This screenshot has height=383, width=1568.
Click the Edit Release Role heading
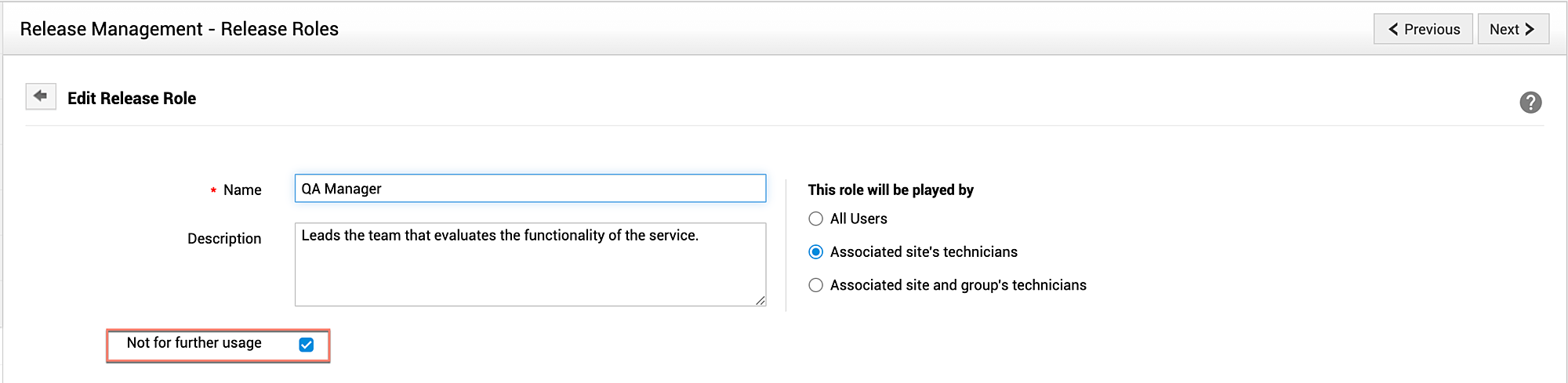pyautogui.click(x=132, y=99)
